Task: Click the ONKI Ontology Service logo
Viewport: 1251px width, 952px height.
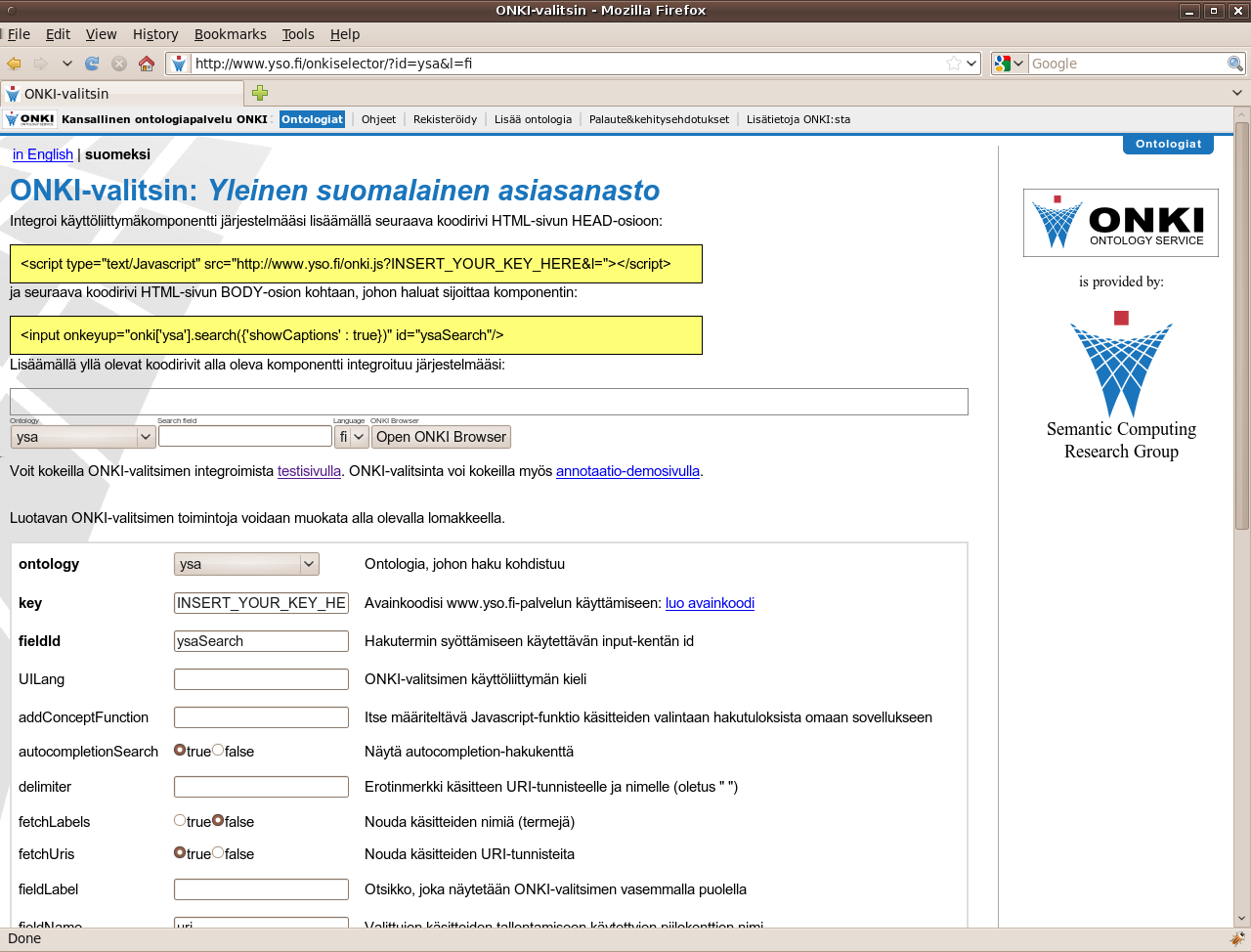Action: click(1121, 223)
